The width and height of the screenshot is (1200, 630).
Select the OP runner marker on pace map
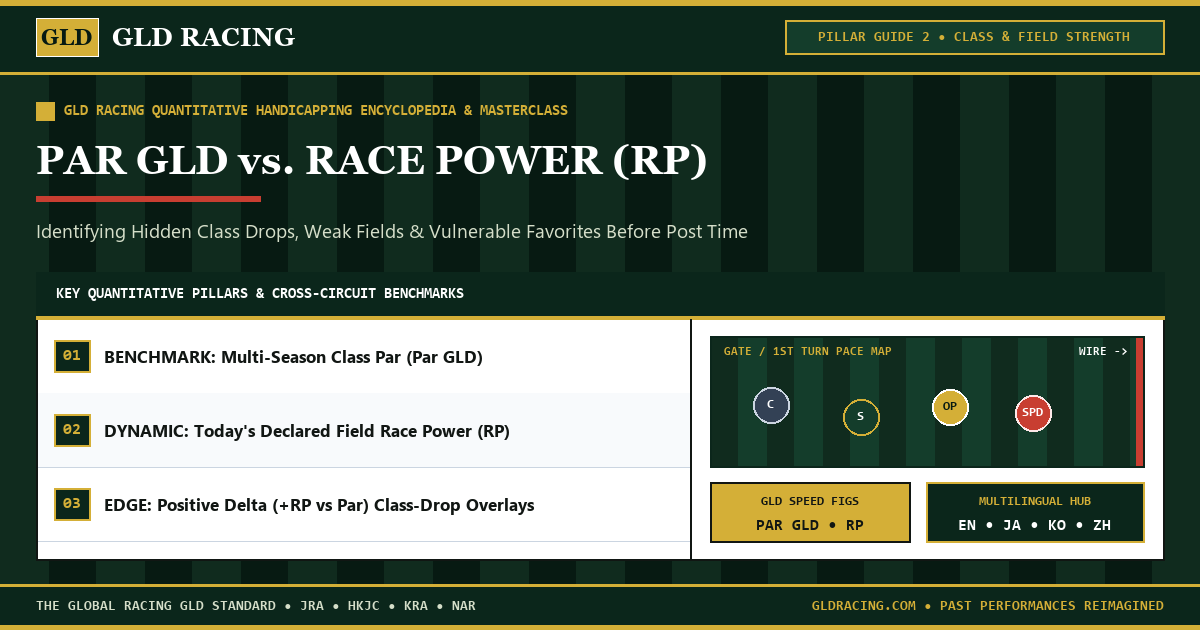point(950,406)
